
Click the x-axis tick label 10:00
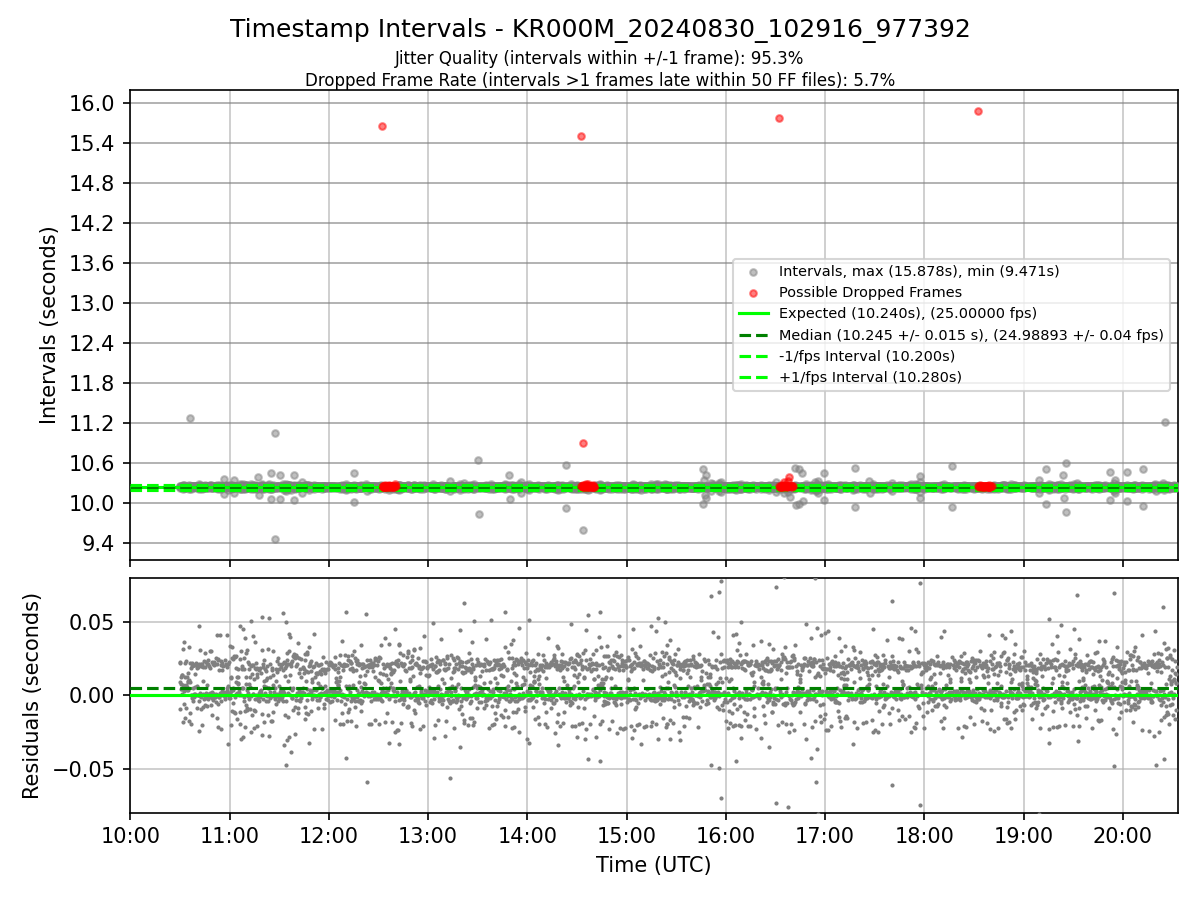point(131,835)
